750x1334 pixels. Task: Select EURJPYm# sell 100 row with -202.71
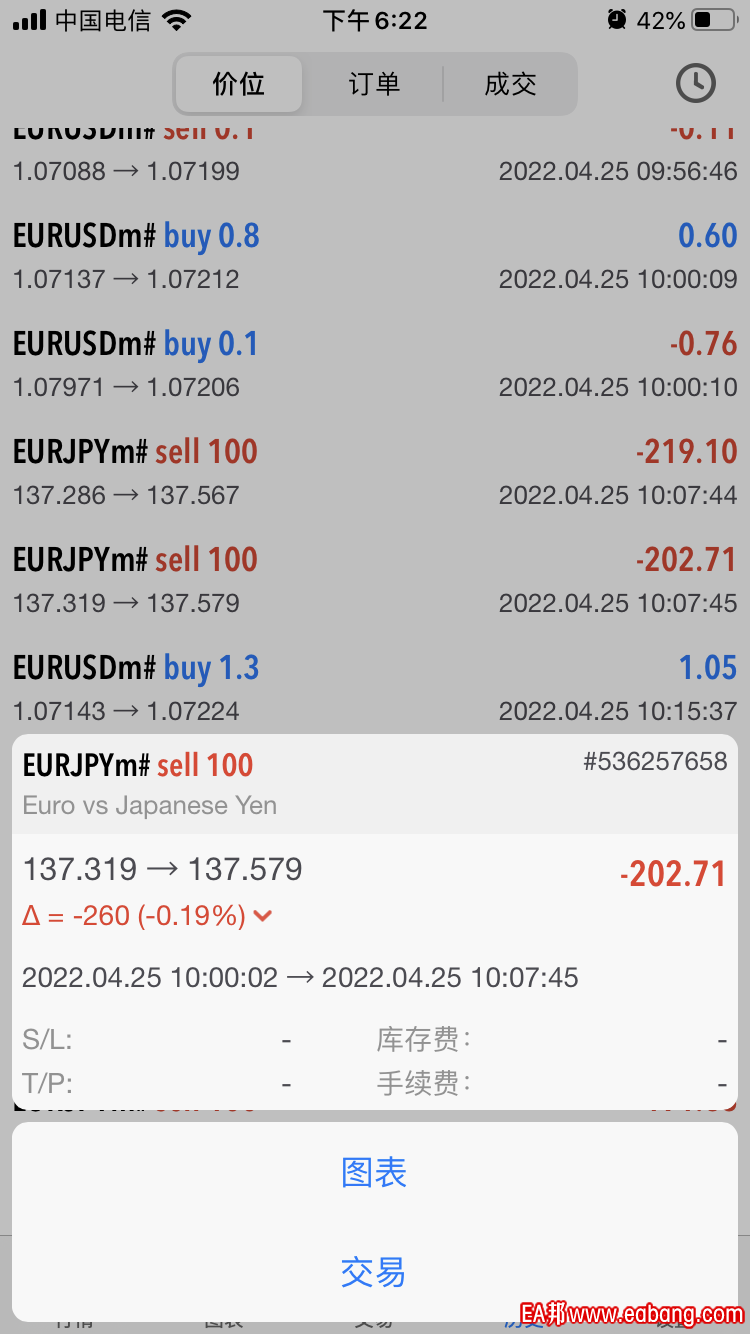(375, 580)
